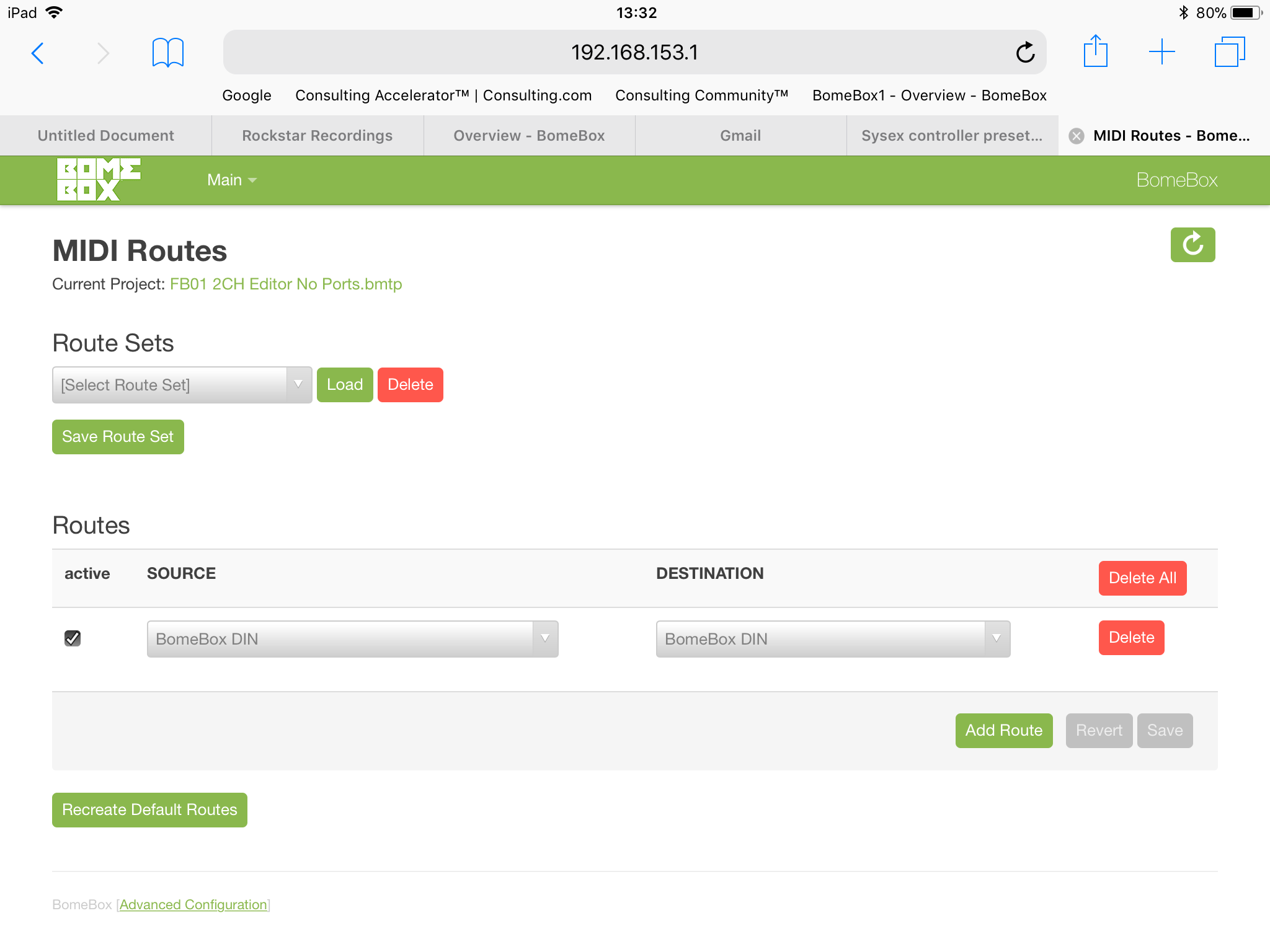
Task: Click the Load route set button
Action: coord(345,385)
